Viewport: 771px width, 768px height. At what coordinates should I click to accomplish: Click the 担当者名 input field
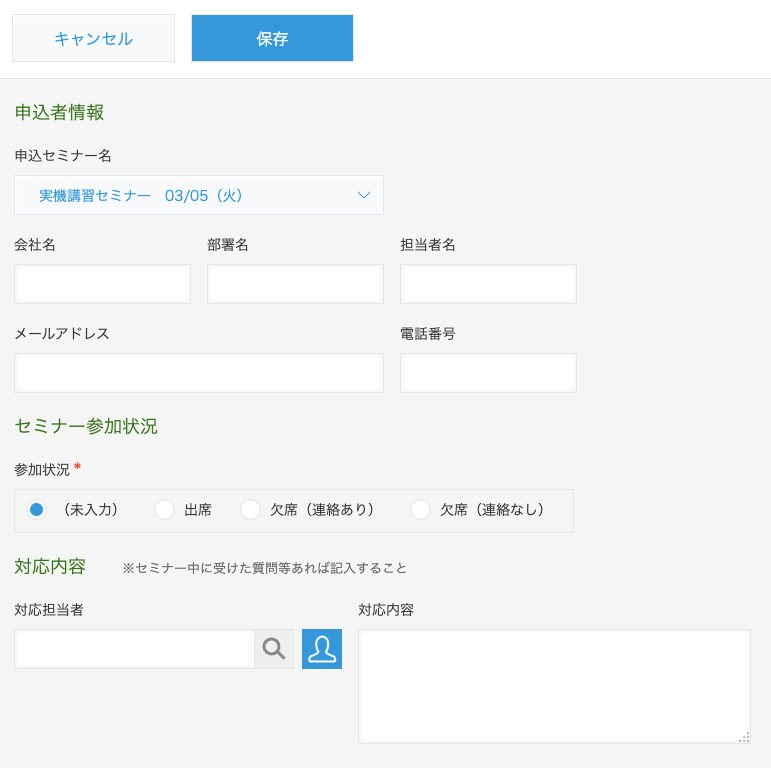(488, 284)
